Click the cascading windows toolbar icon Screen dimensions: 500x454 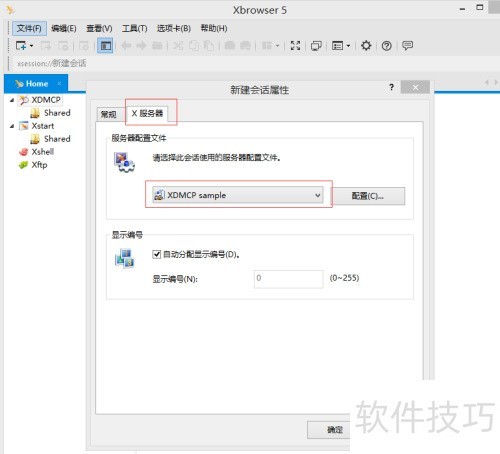coord(316,46)
